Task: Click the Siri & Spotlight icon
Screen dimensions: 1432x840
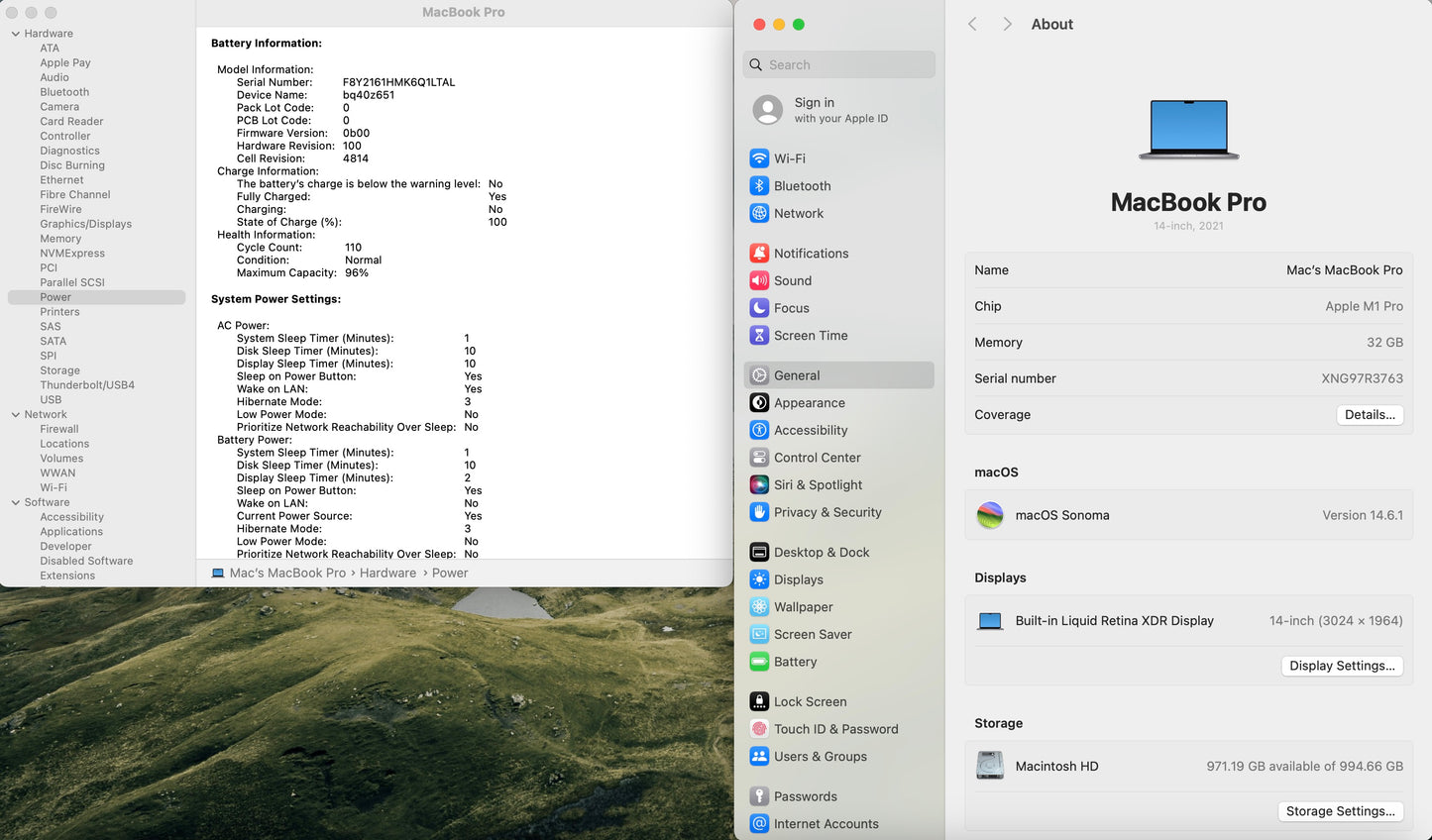Action: (759, 485)
